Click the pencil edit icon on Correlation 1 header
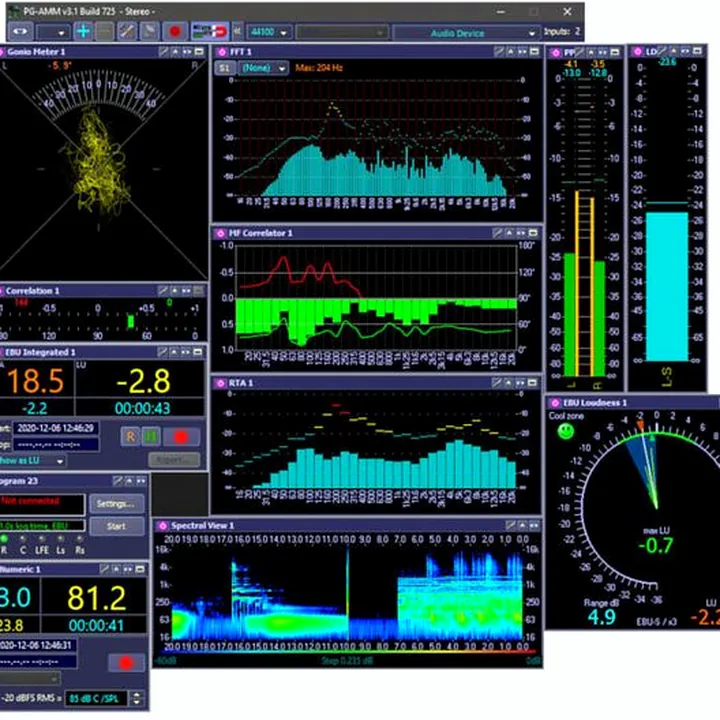 pyautogui.click(x=163, y=291)
